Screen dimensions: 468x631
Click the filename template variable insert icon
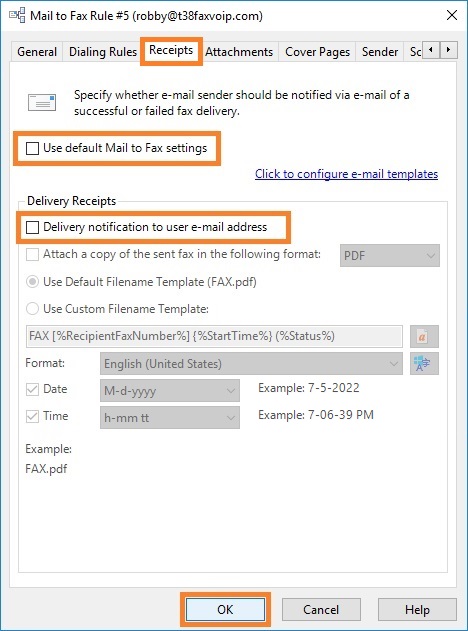coord(424,336)
